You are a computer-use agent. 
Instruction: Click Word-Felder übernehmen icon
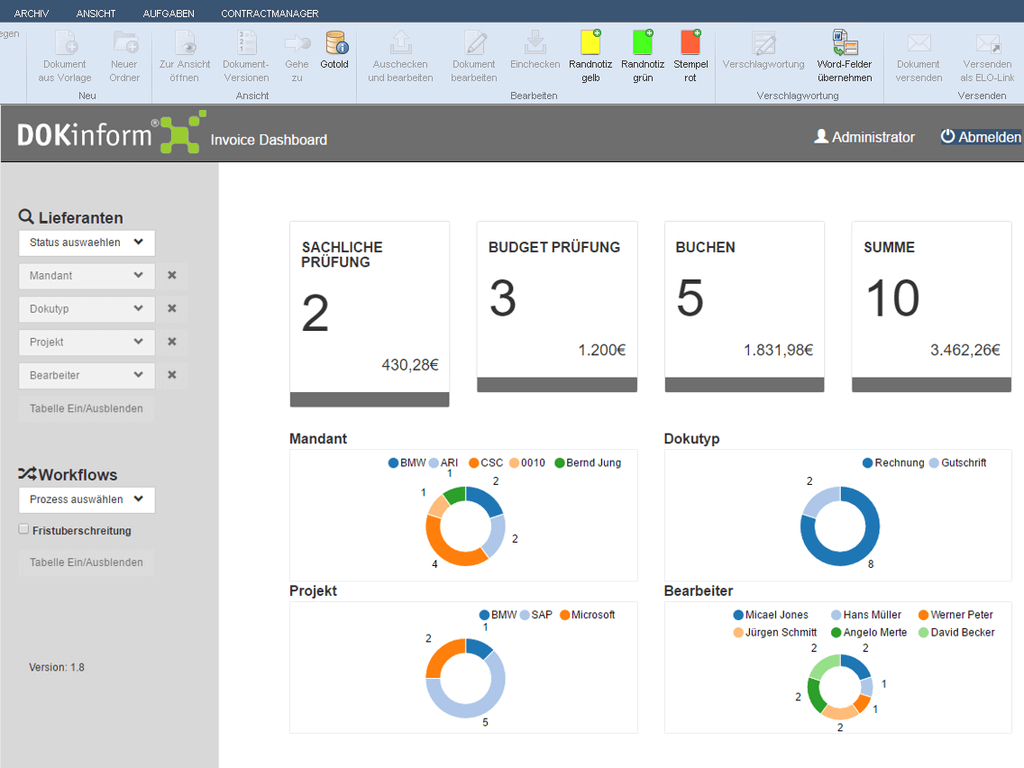point(845,42)
